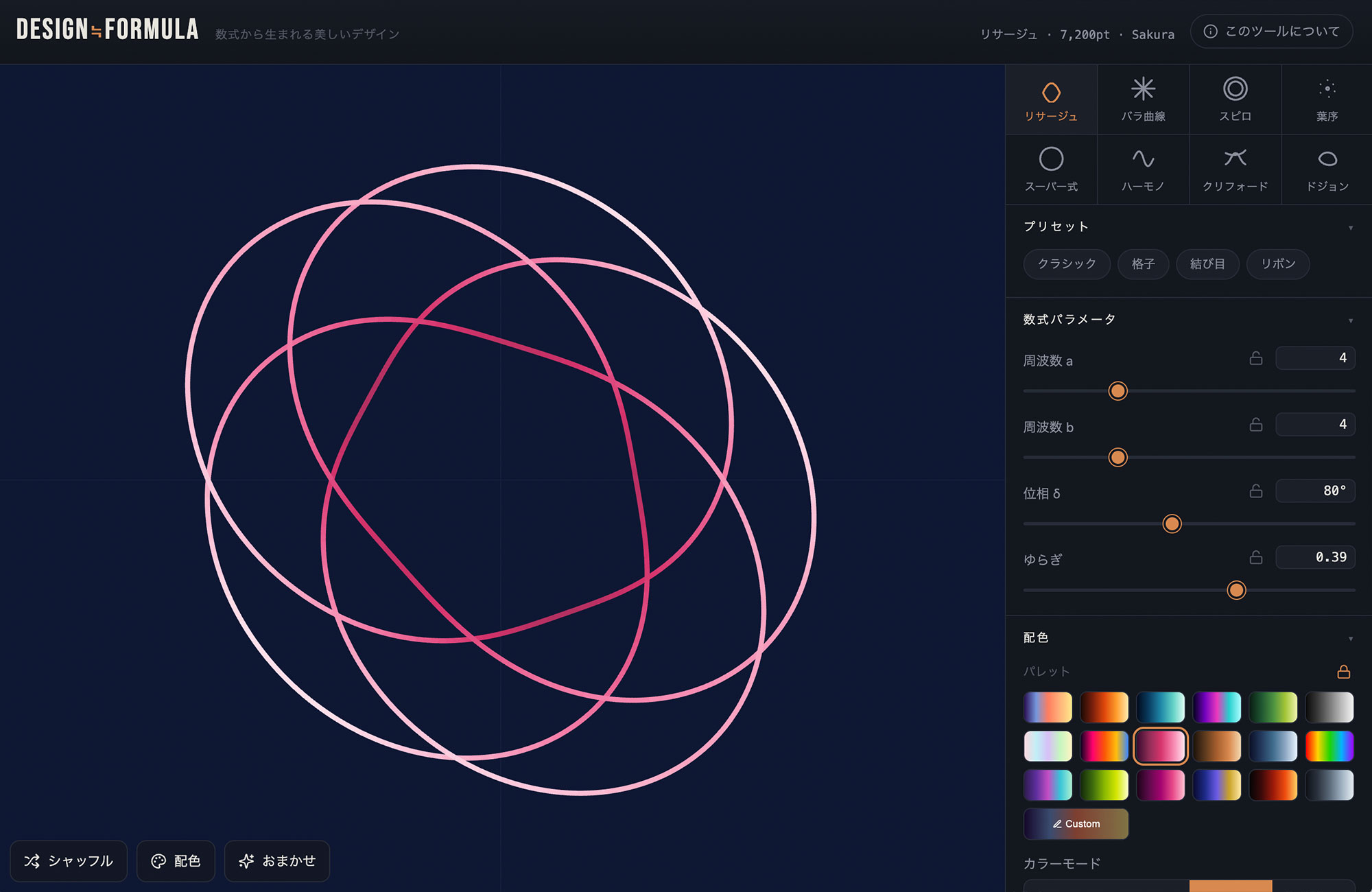Select the スピロ curve type

(1235, 99)
